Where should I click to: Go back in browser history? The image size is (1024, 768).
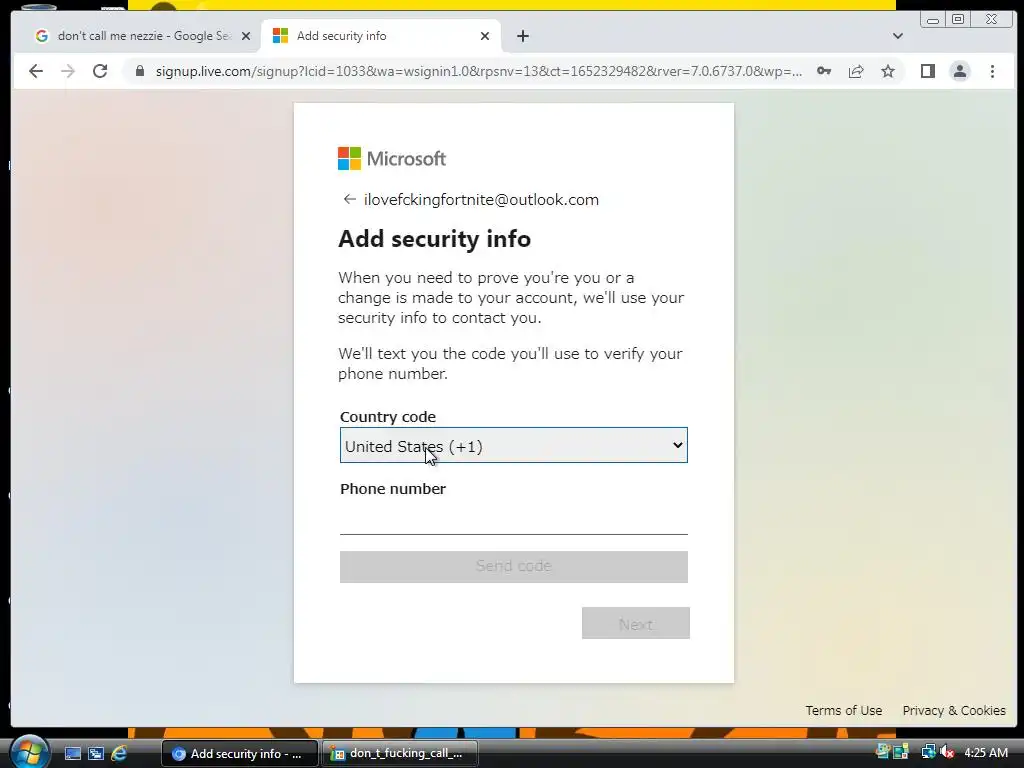pos(36,71)
